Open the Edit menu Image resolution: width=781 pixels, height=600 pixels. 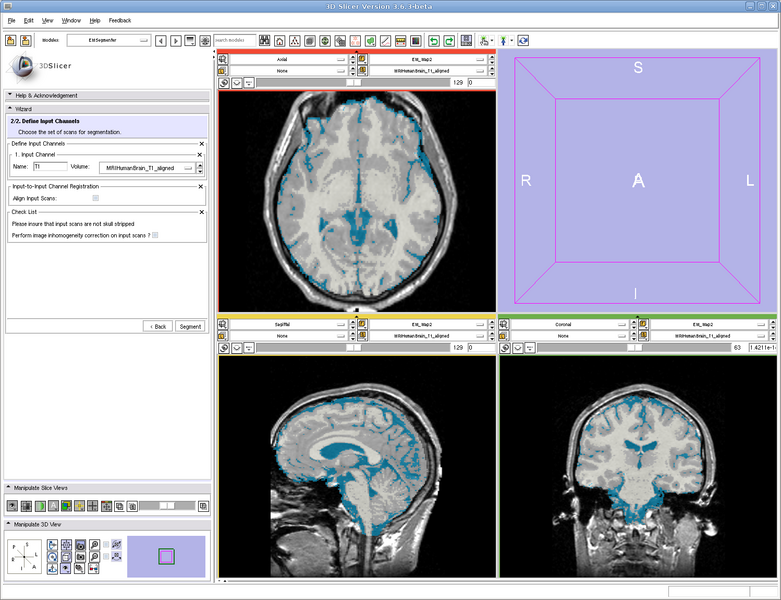(28, 20)
